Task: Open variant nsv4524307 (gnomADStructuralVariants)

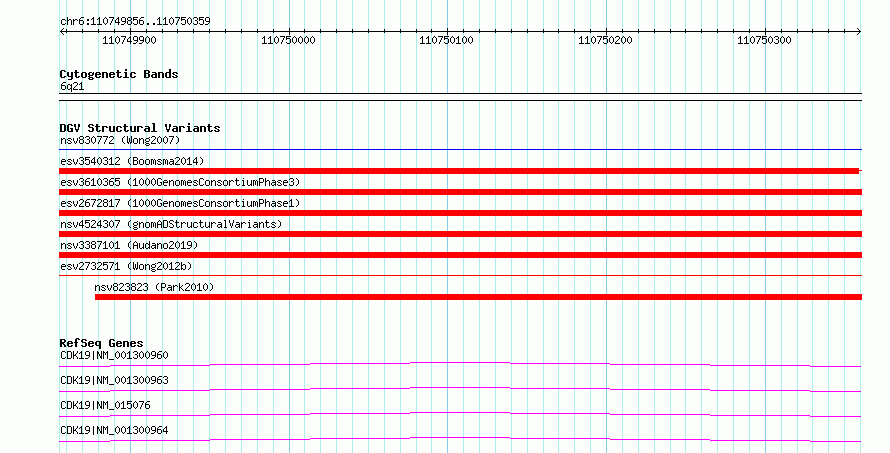Action: click(171, 224)
